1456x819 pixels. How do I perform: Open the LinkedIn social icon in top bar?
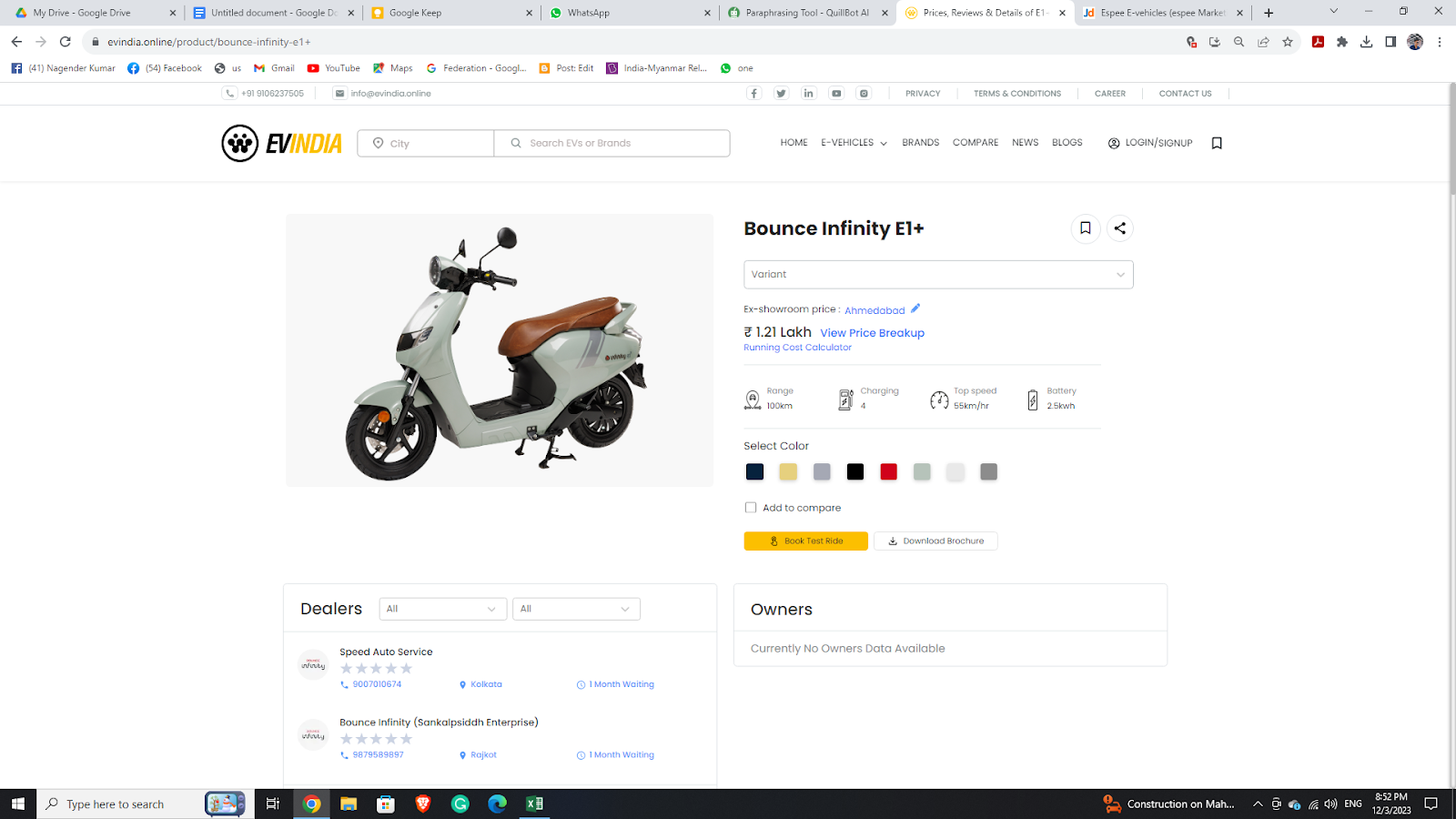coord(808,94)
